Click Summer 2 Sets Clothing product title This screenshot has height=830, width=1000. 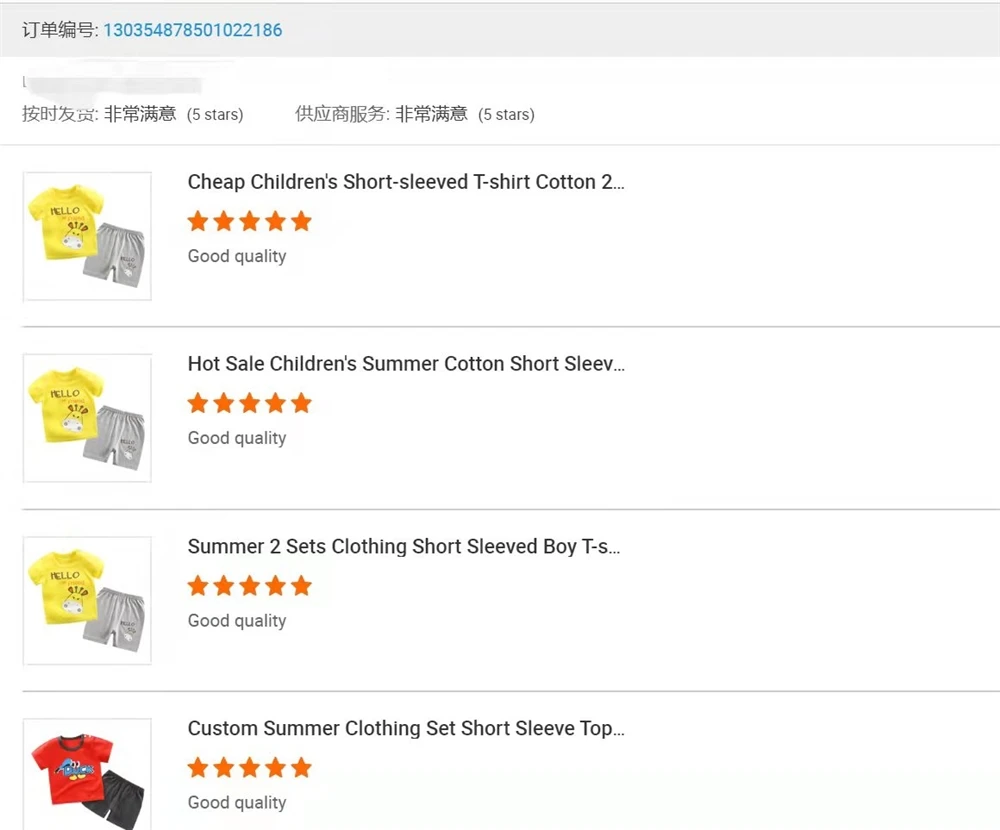click(404, 547)
